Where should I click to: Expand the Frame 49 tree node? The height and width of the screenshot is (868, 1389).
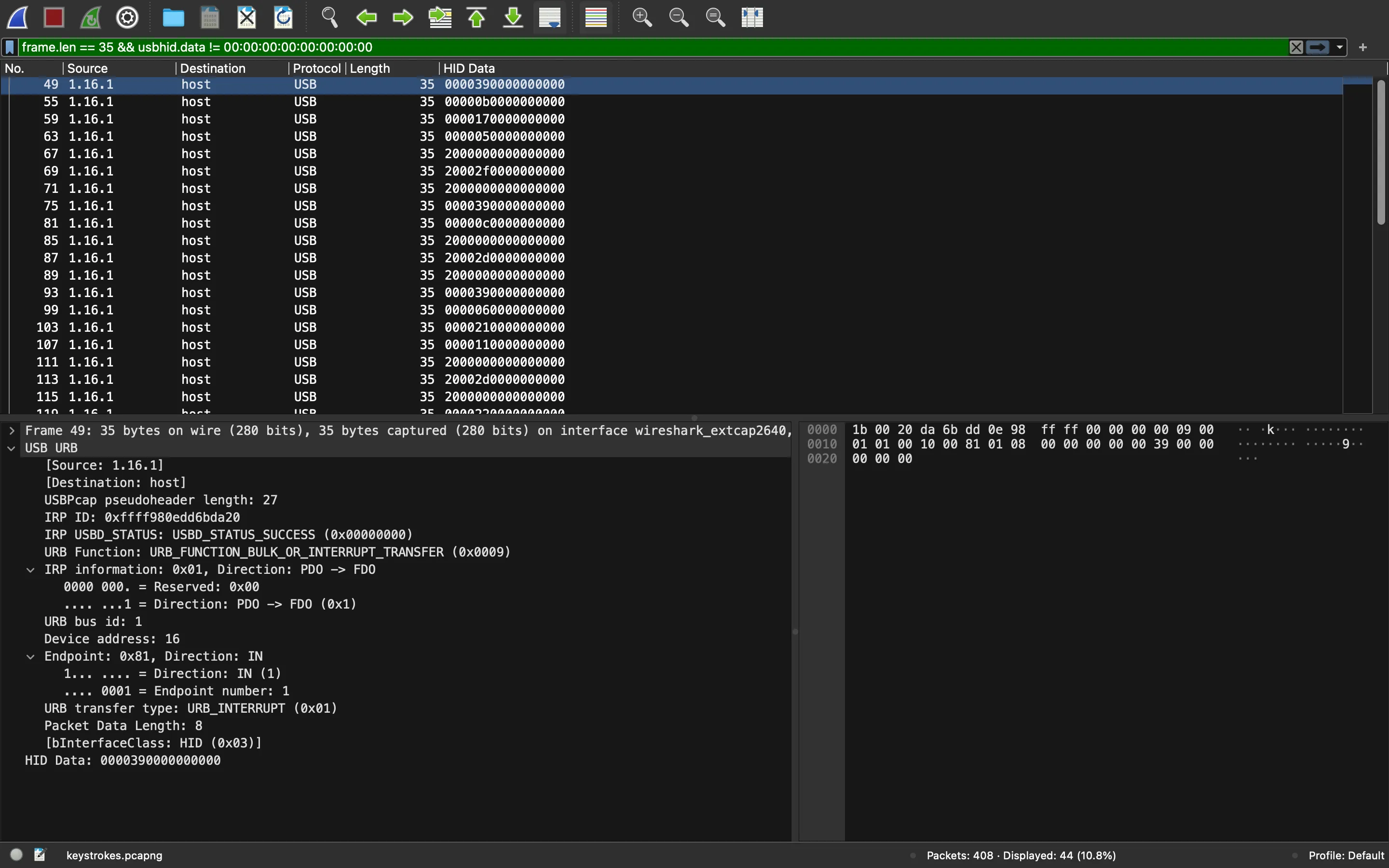(12, 431)
